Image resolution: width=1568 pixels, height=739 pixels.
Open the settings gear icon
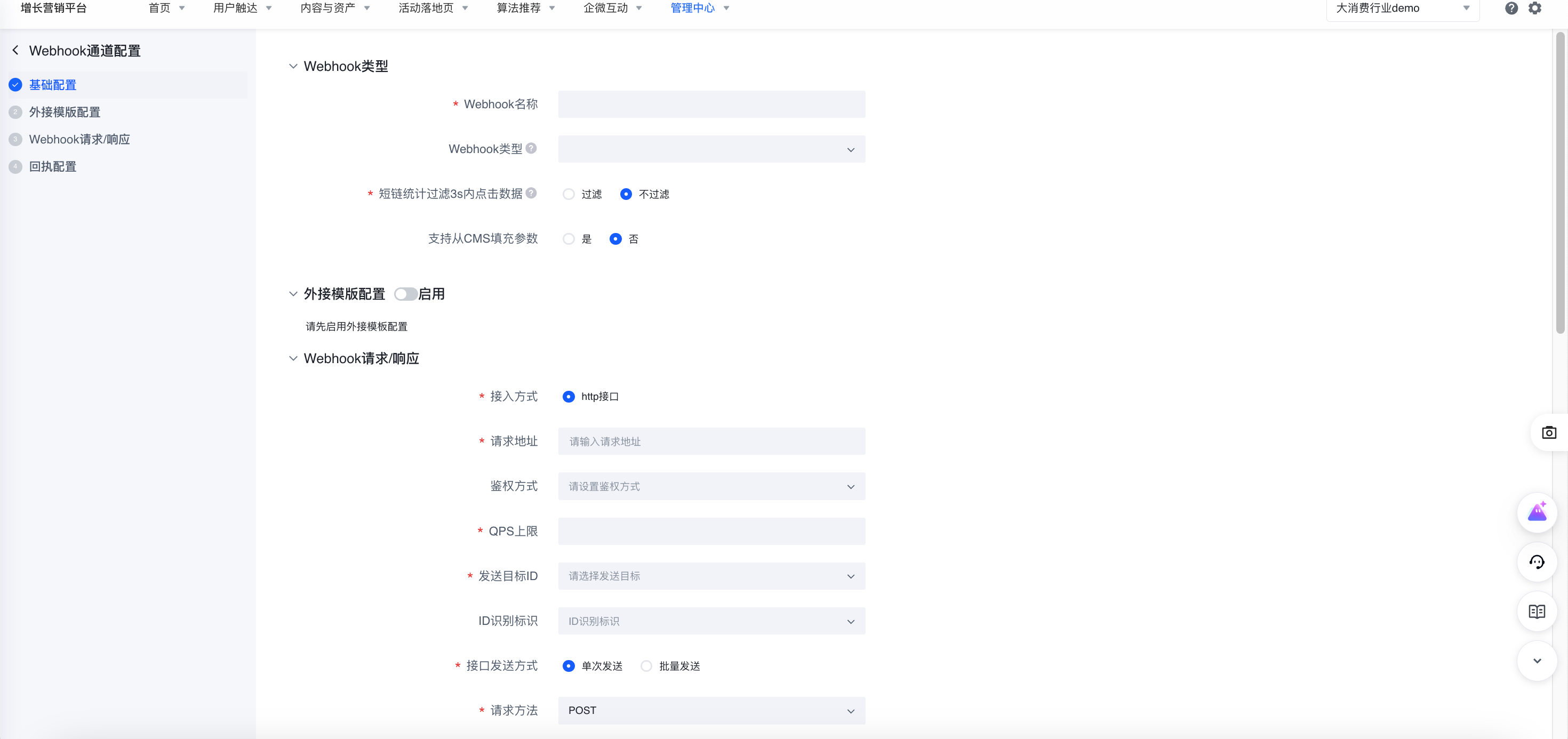pos(1534,8)
